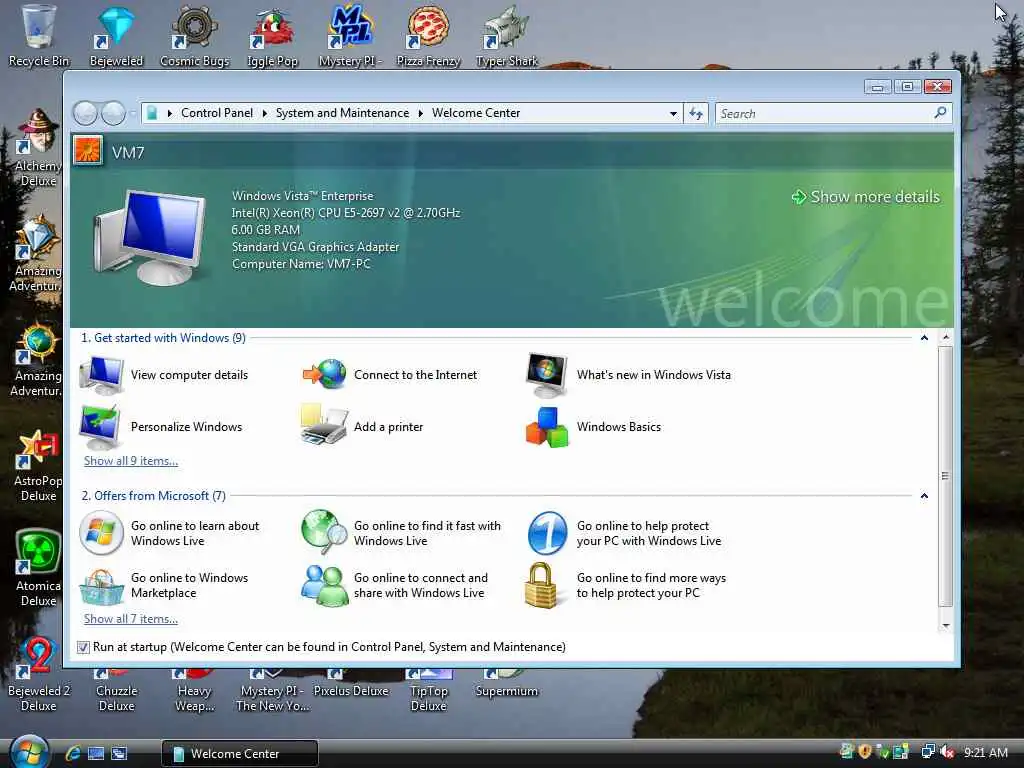Viewport: 1024px width, 768px height.
Task: Collapse the Get started with Windows section
Action: click(x=924, y=338)
